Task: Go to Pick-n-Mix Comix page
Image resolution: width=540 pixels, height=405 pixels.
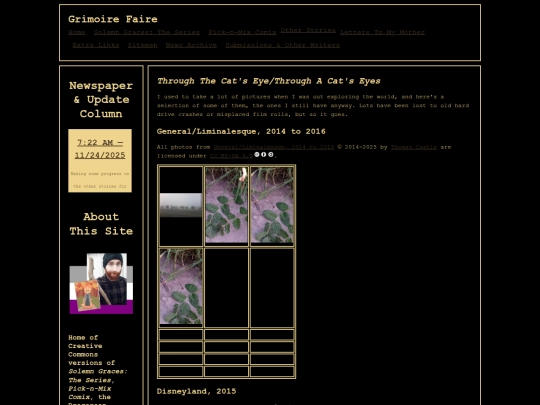Action: click(x=242, y=32)
